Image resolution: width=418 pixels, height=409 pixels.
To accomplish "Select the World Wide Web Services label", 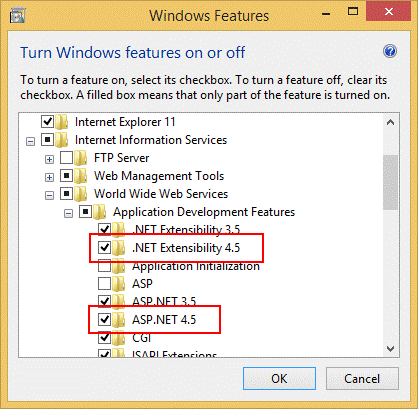I will pos(161,194).
